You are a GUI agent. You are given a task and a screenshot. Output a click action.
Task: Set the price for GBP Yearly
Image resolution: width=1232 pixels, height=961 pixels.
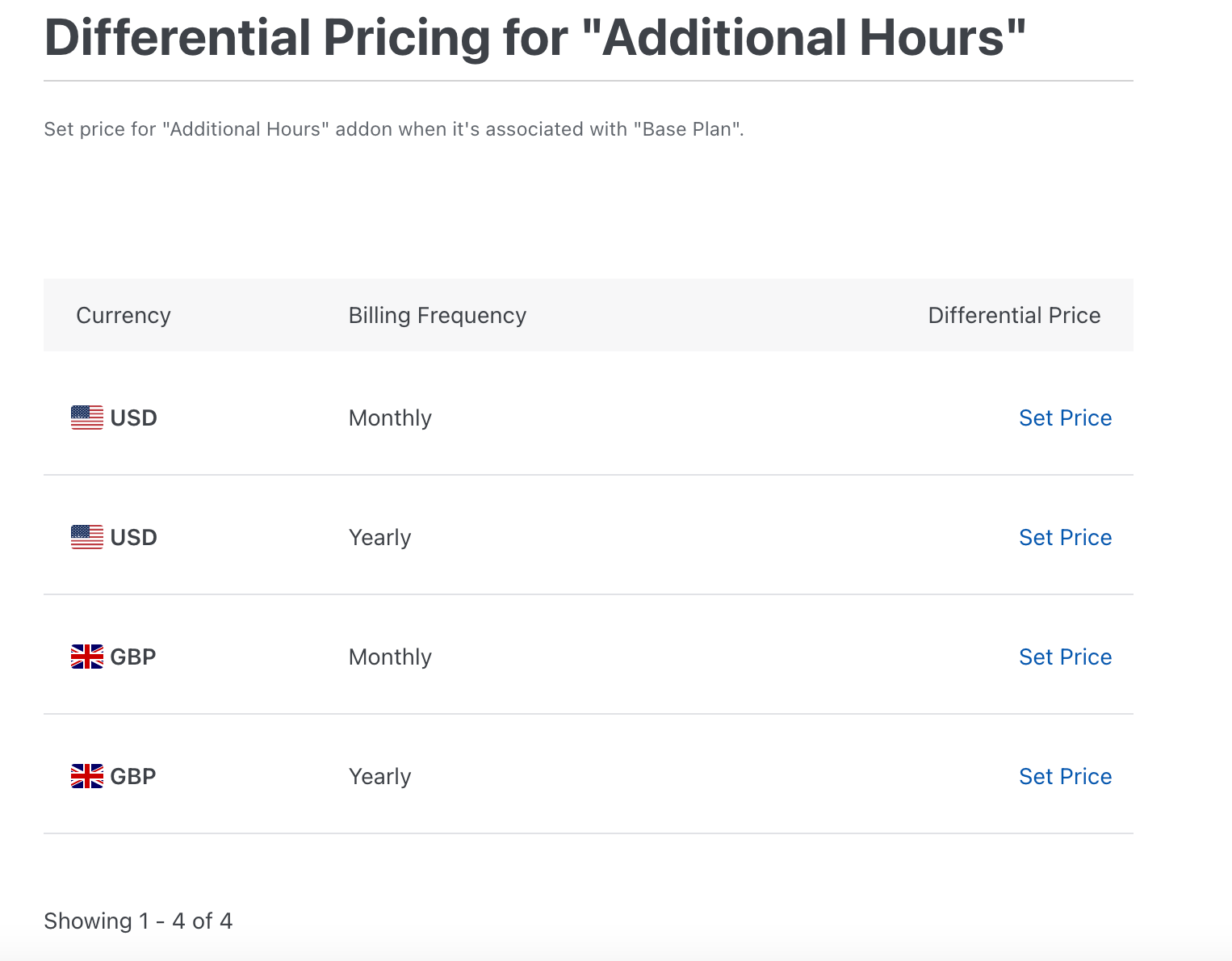(x=1065, y=776)
